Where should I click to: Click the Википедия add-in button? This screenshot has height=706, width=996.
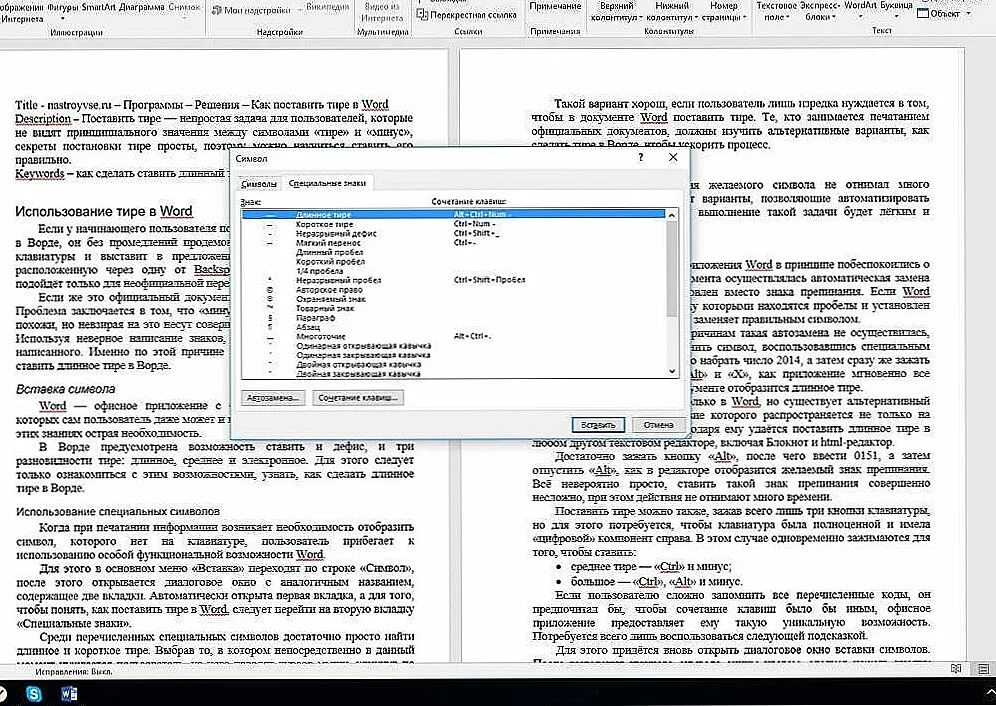[327, 7]
